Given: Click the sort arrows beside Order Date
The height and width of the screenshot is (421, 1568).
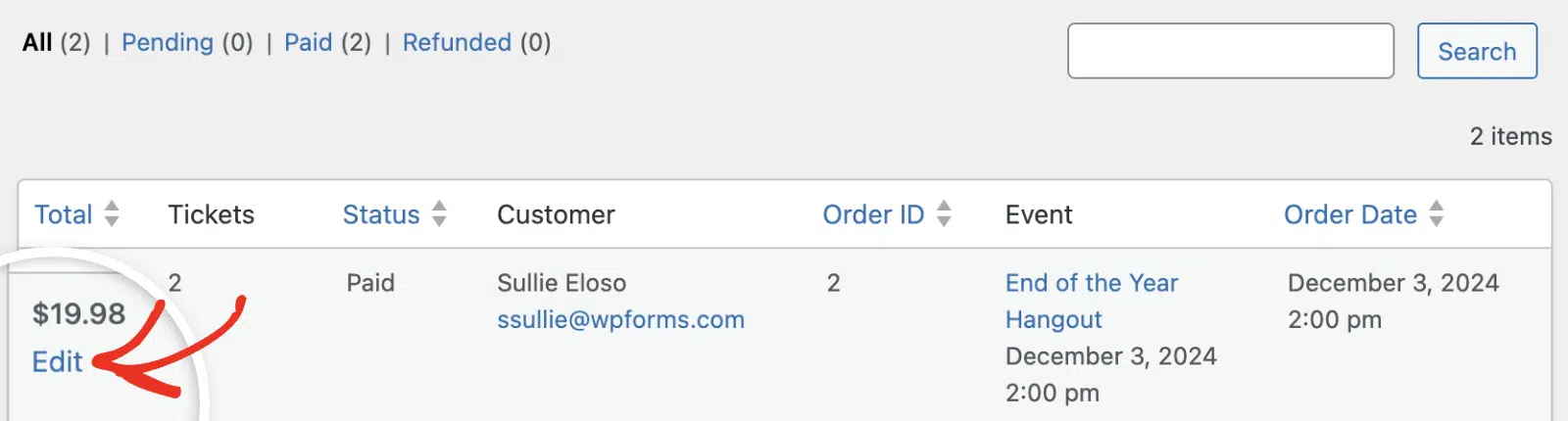Looking at the screenshot, I should click(1436, 213).
